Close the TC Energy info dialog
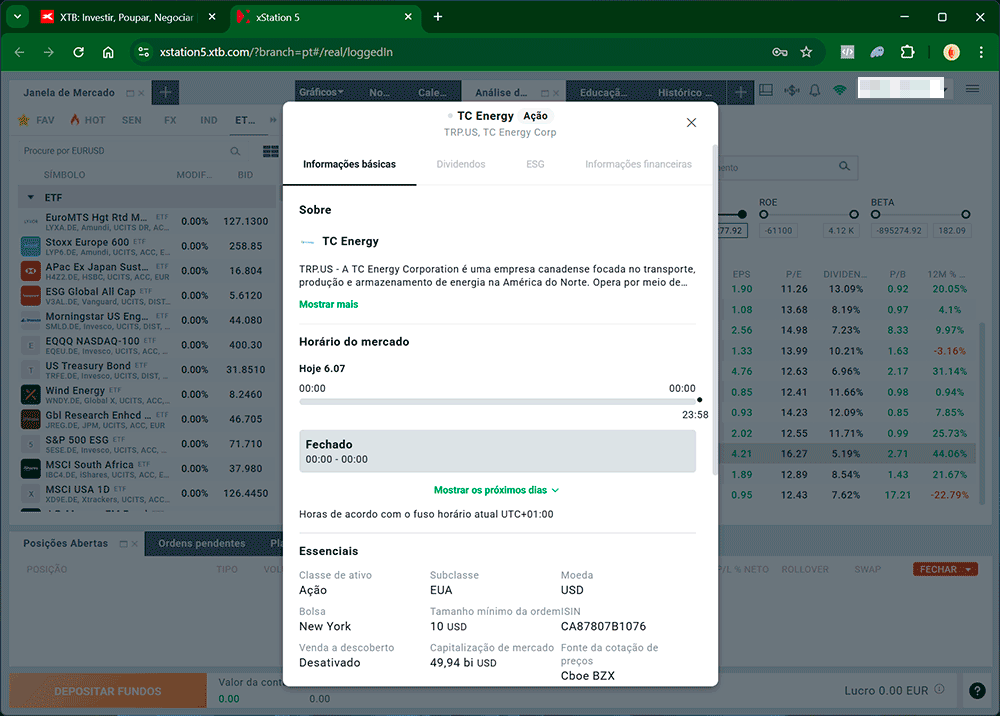Screen dimensions: 1000x716 pos(691,122)
